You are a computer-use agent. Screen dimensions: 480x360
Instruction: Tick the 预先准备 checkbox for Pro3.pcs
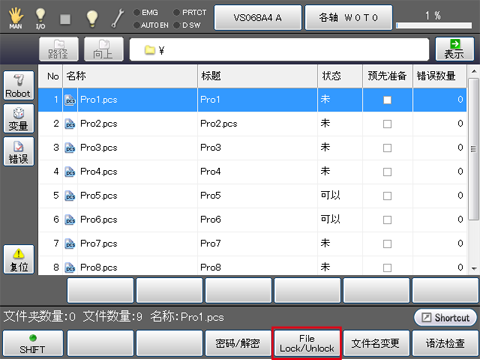[x=387, y=148]
